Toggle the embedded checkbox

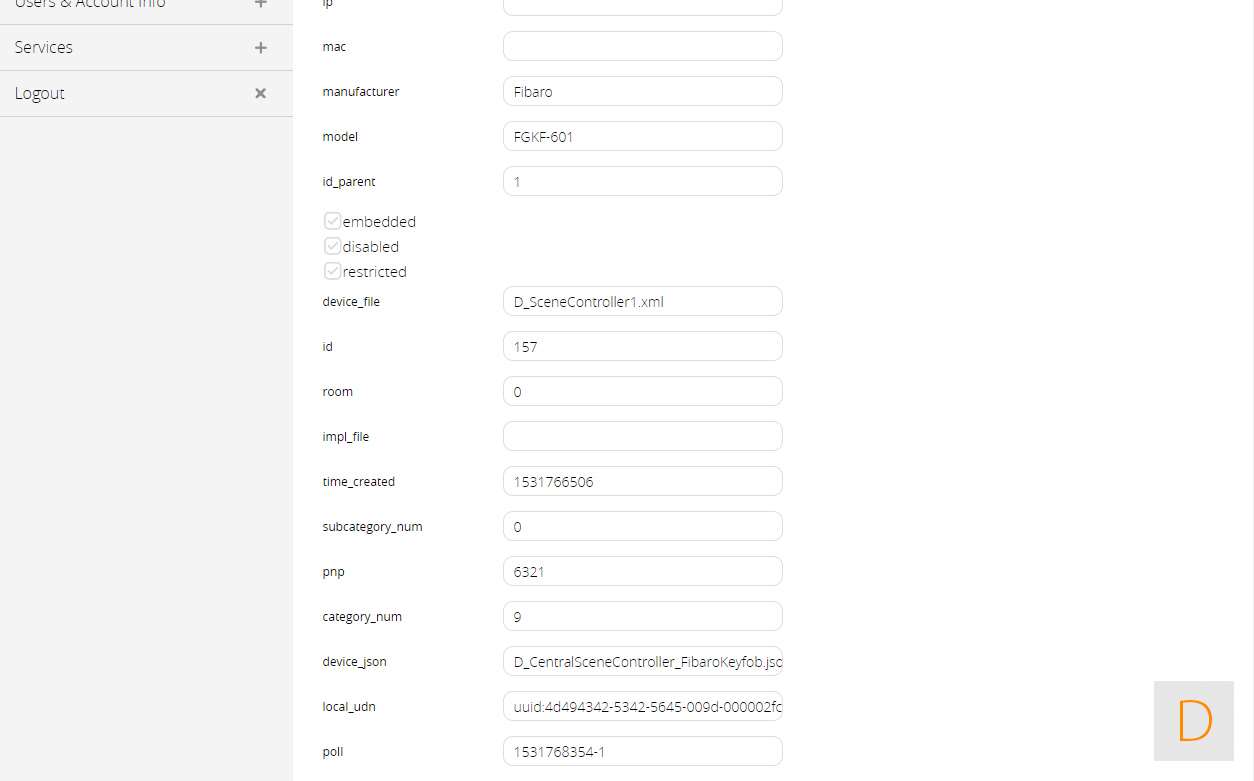pos(333,221)
